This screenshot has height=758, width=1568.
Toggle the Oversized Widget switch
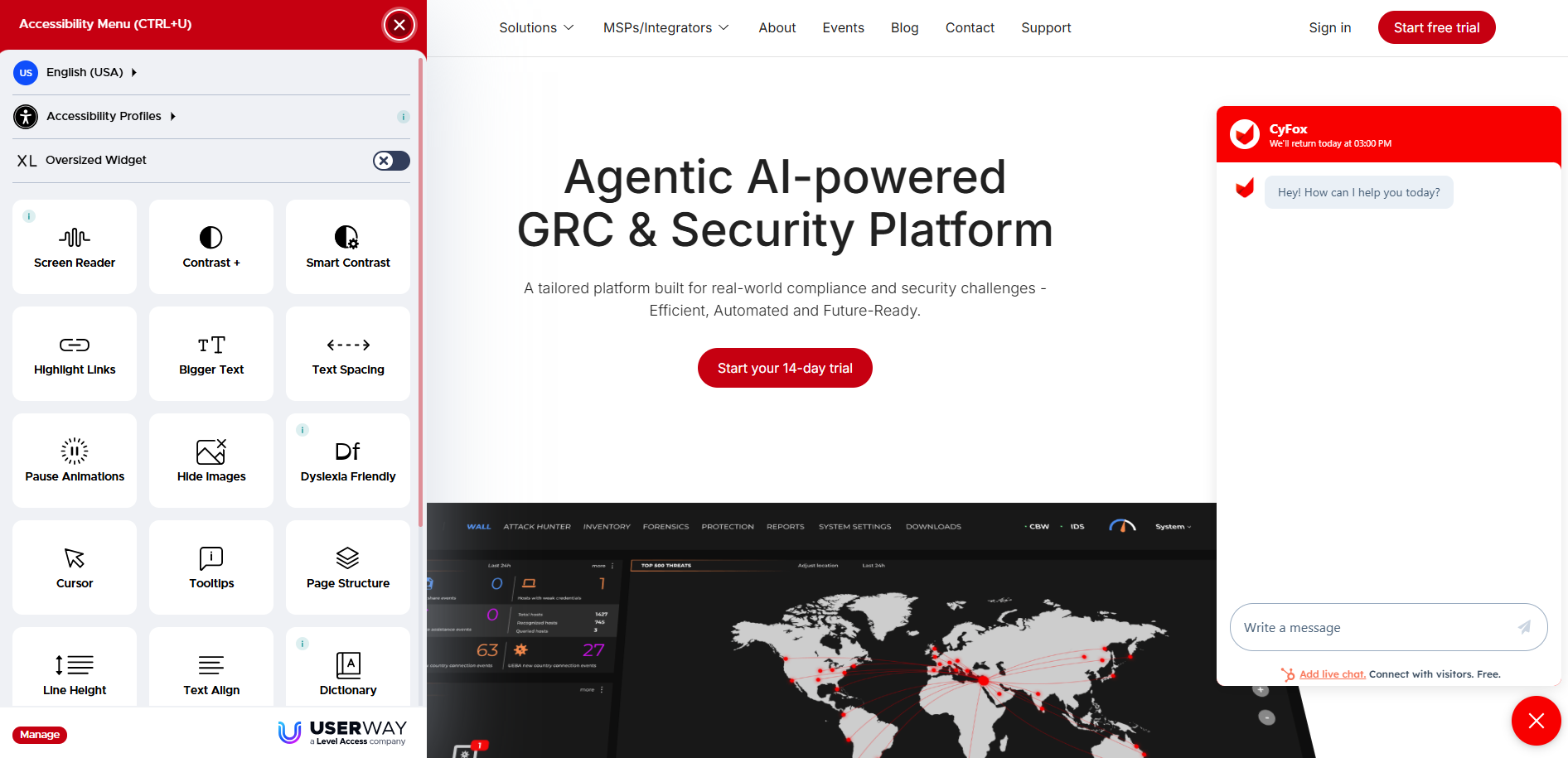pyautogui.click(x=391, y=161)
